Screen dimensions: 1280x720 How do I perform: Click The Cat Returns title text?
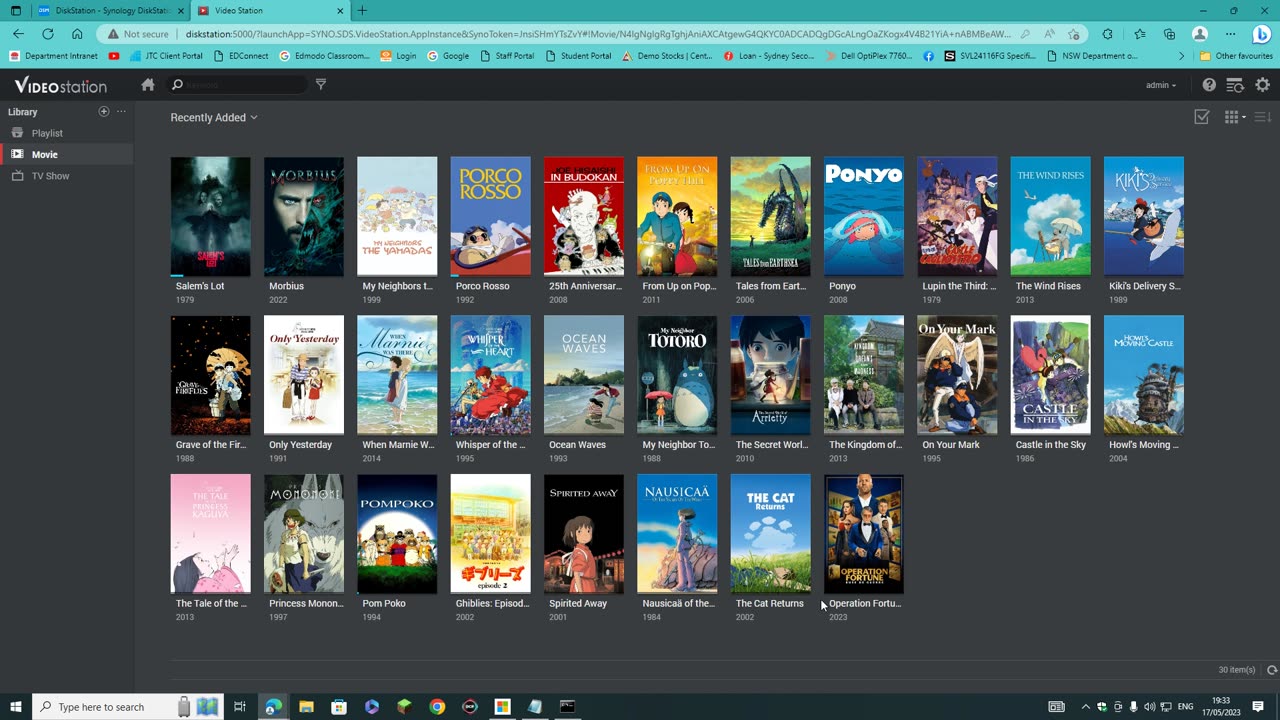(x=769, y=604)
